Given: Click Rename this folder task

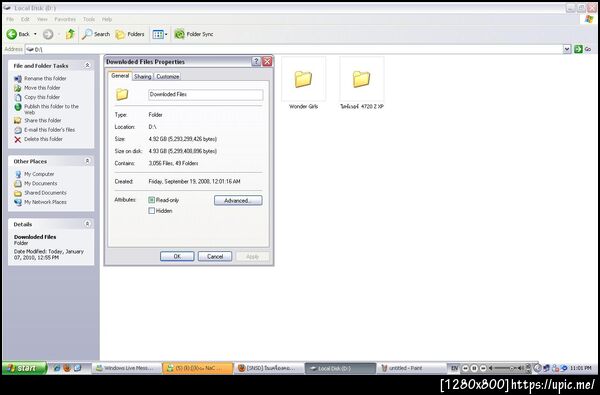Looking at the screenshot, I should point(40,78).
